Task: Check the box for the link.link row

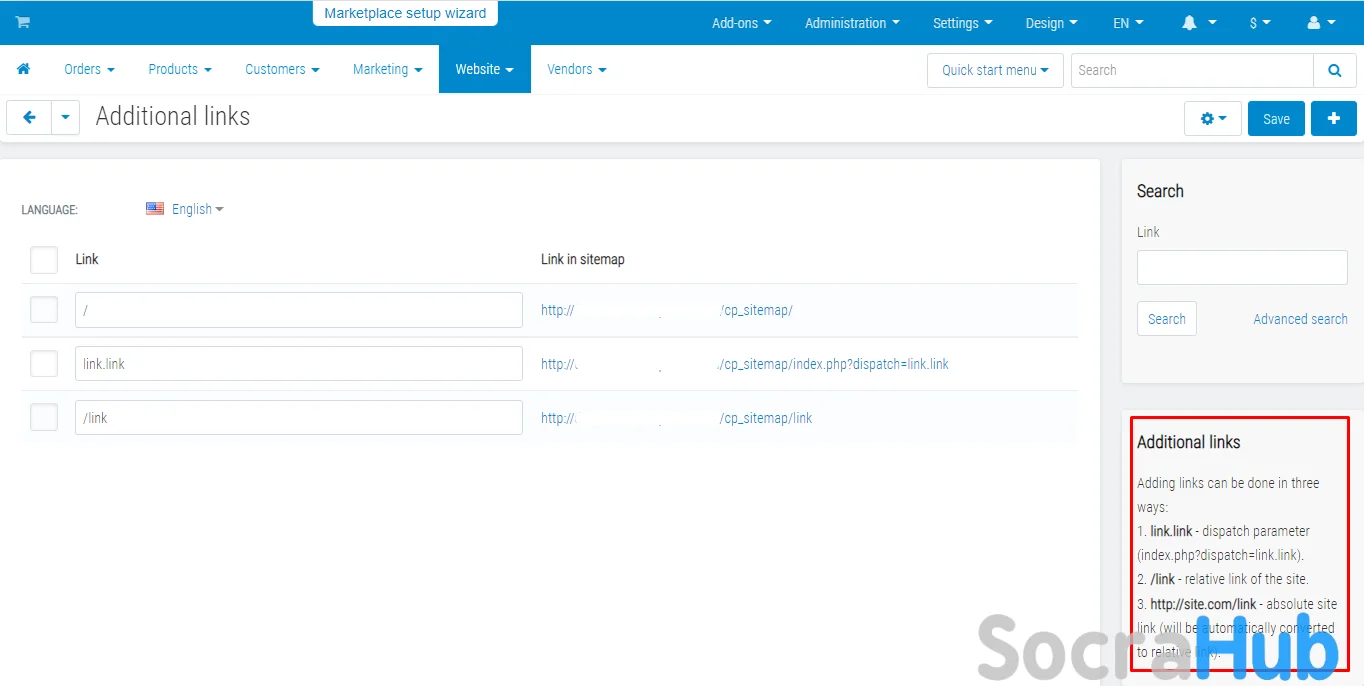Action: (x=44, y=364)
